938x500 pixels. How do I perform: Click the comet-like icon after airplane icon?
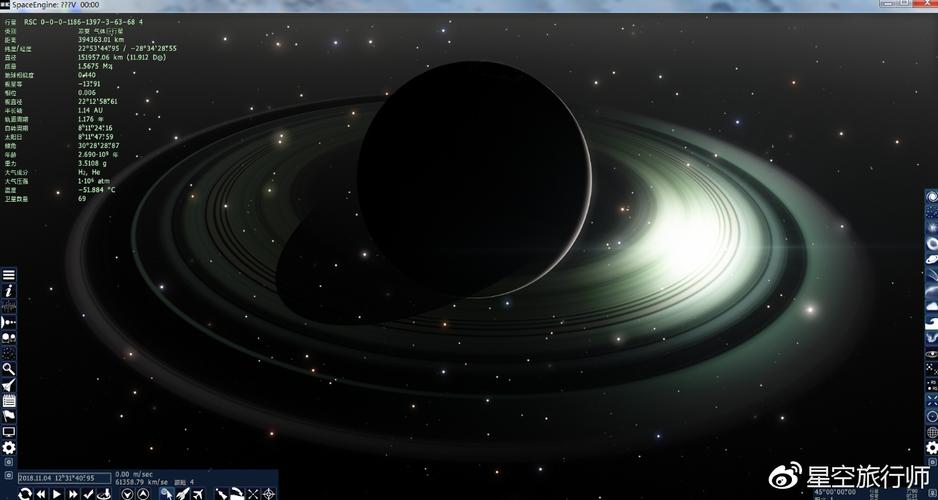(x=221, y=494)
